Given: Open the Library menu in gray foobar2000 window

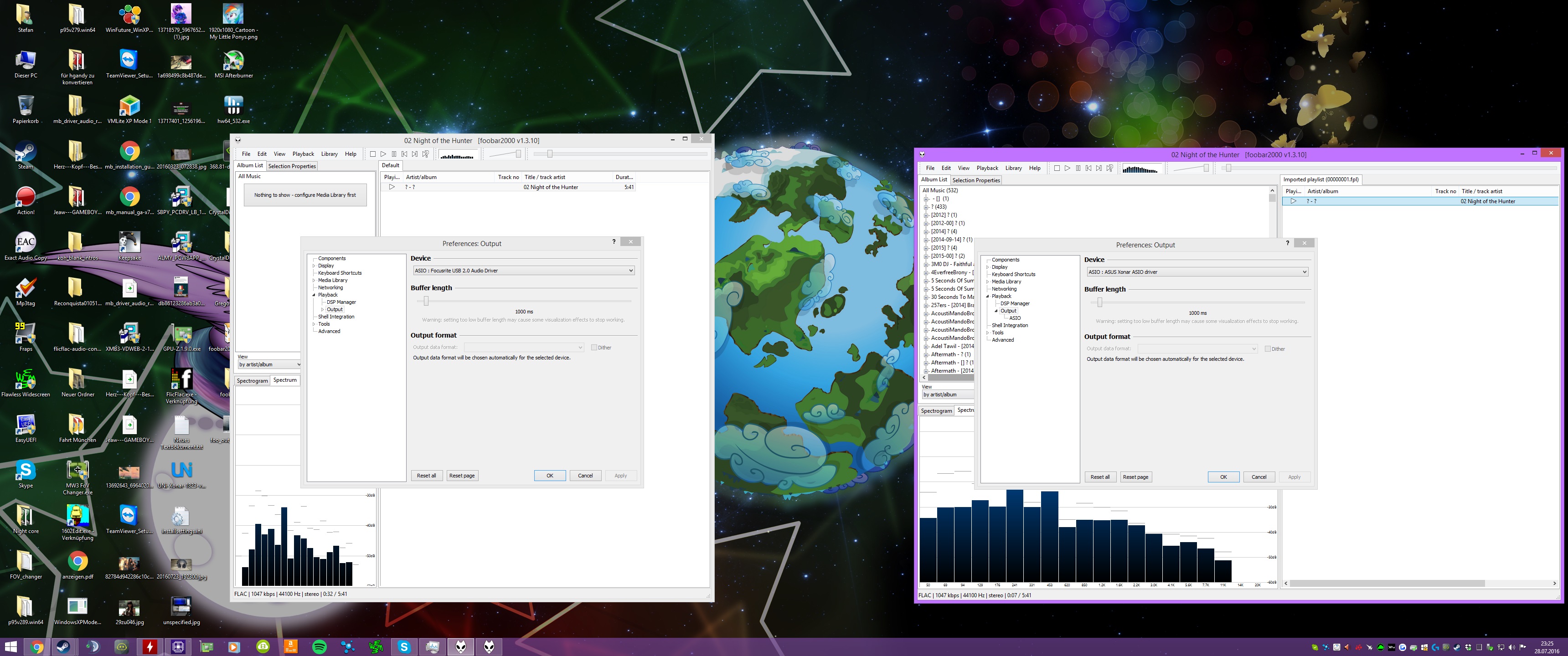Looking at the screenshot, I should click(x=329, y=154).
